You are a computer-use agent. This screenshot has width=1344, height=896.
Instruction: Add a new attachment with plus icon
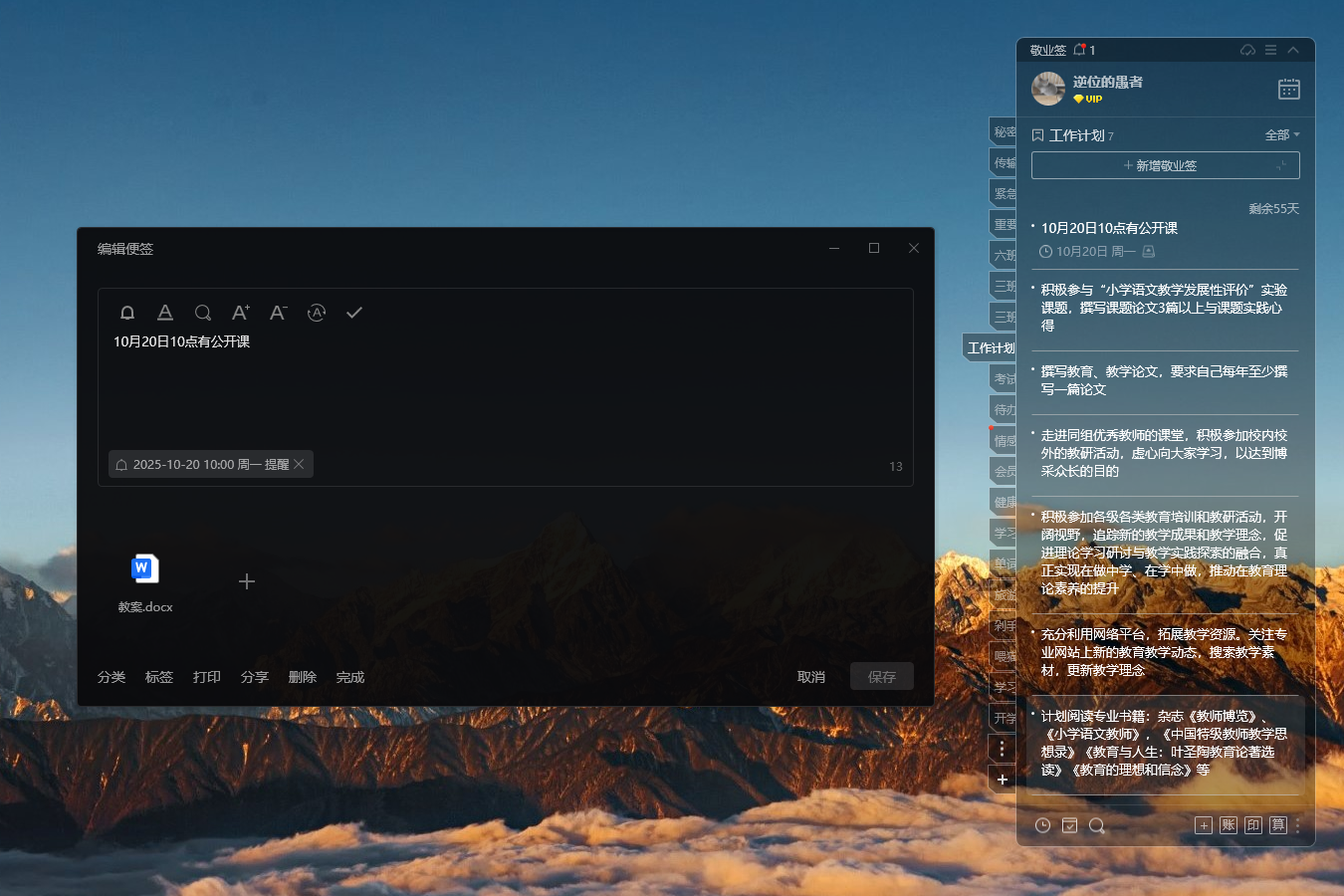click(247, 581)
